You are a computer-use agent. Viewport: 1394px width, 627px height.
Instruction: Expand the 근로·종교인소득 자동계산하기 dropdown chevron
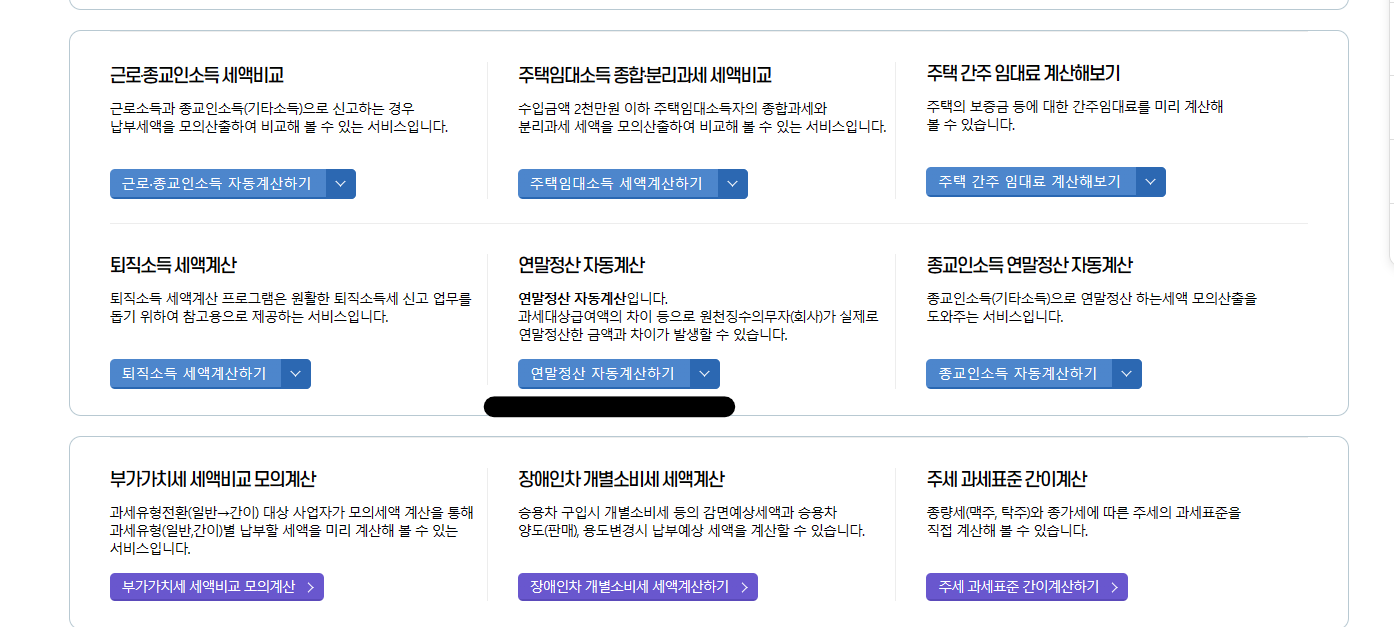point(341,183)
